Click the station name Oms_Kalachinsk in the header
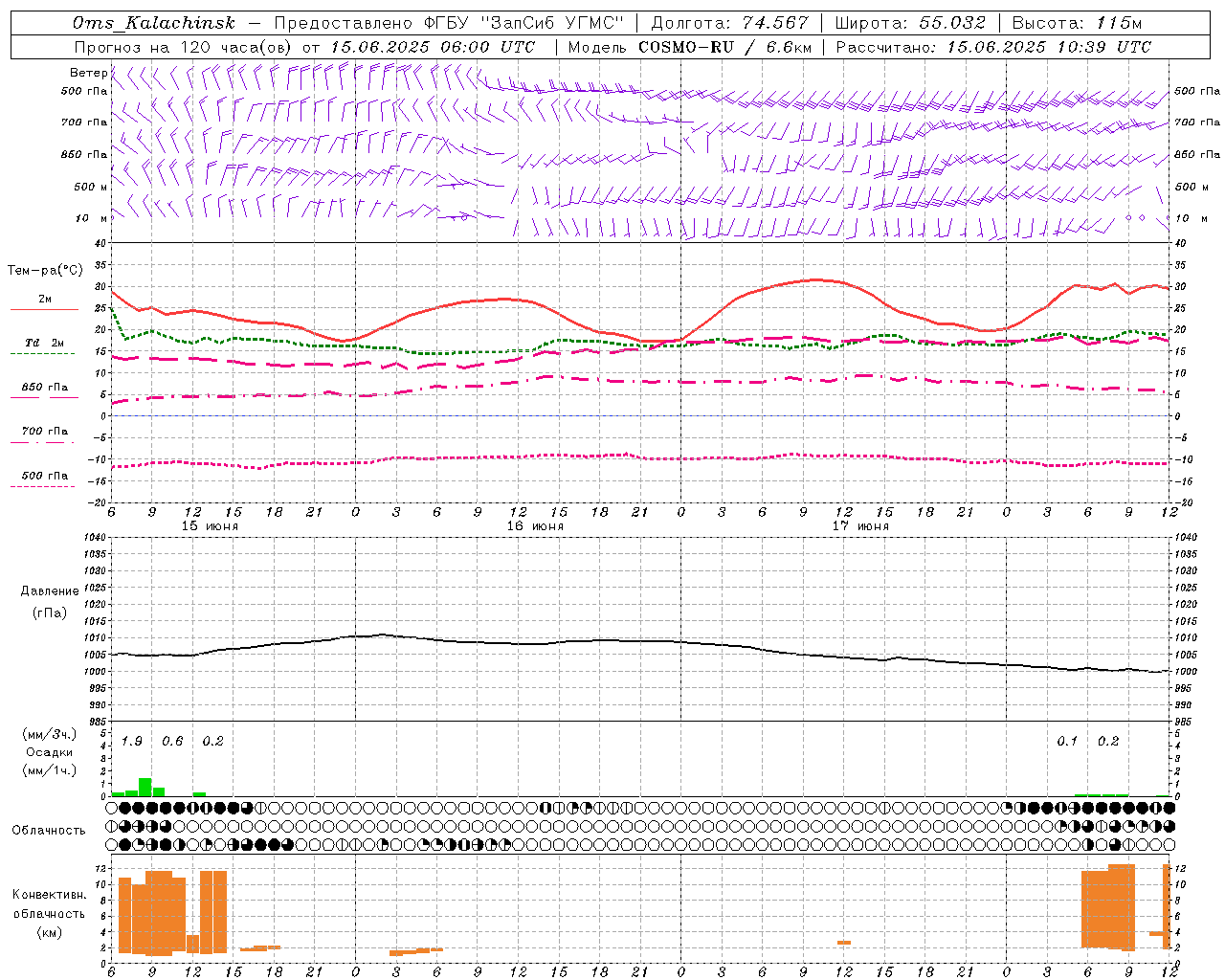Screen dimensions: 1225x980 click(x=153, y=23)
